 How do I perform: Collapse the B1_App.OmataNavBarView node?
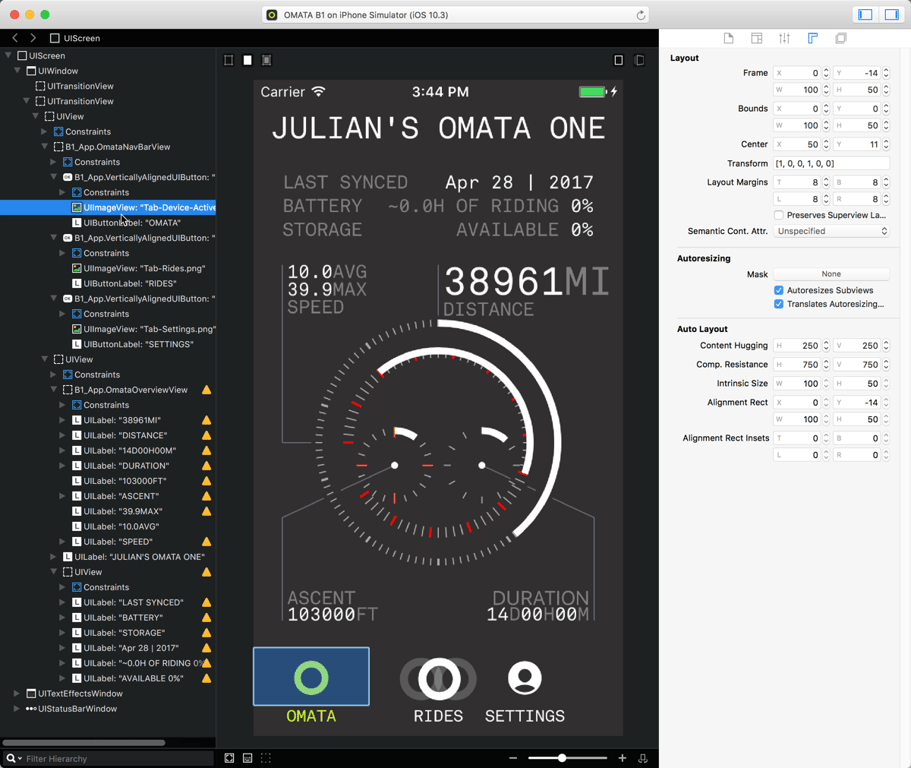pos(45,146)
